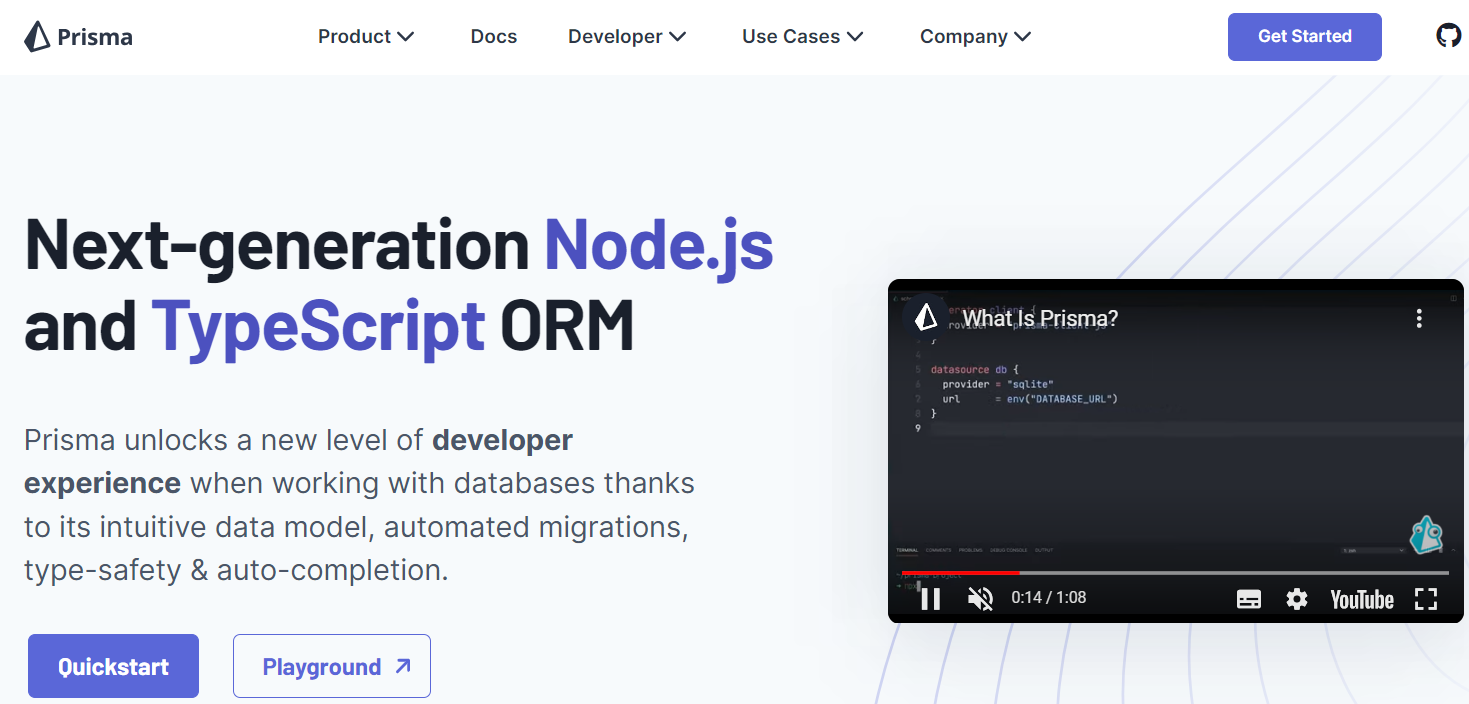Viewport: 1469px width, 704px height.
Task: Click the Quickstart button
Action: (113, 666)
